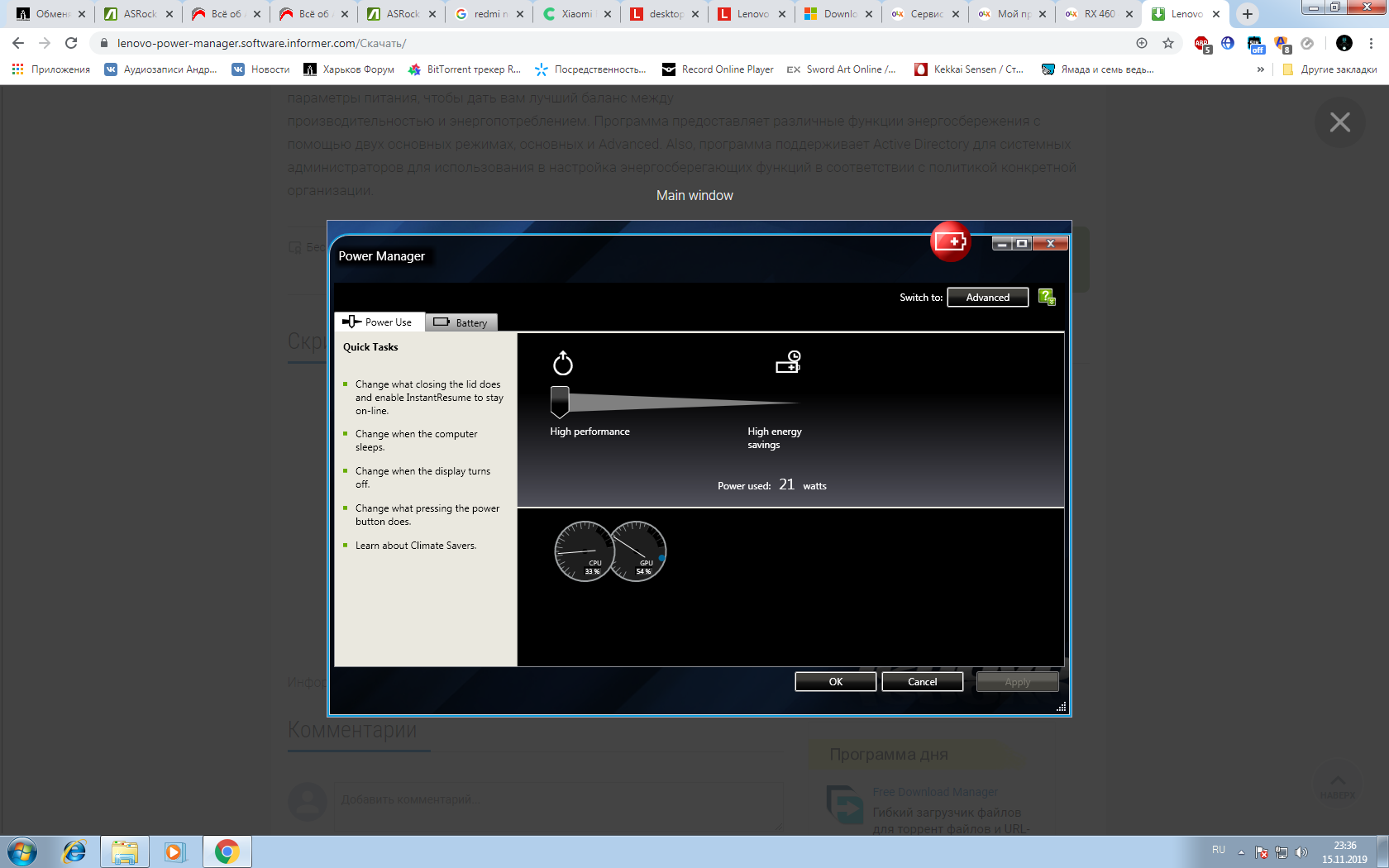Open the orange shield extension with badge 8
The width and height of the screenshot is (1389, 868).
1282,44
